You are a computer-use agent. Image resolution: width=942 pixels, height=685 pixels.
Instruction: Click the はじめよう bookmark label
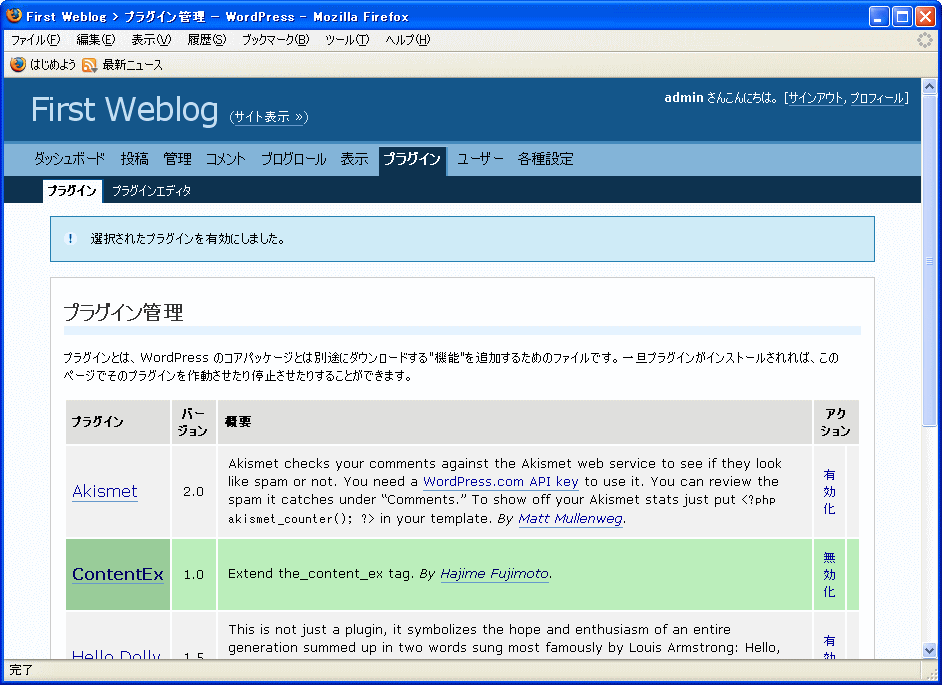(53, 65)
